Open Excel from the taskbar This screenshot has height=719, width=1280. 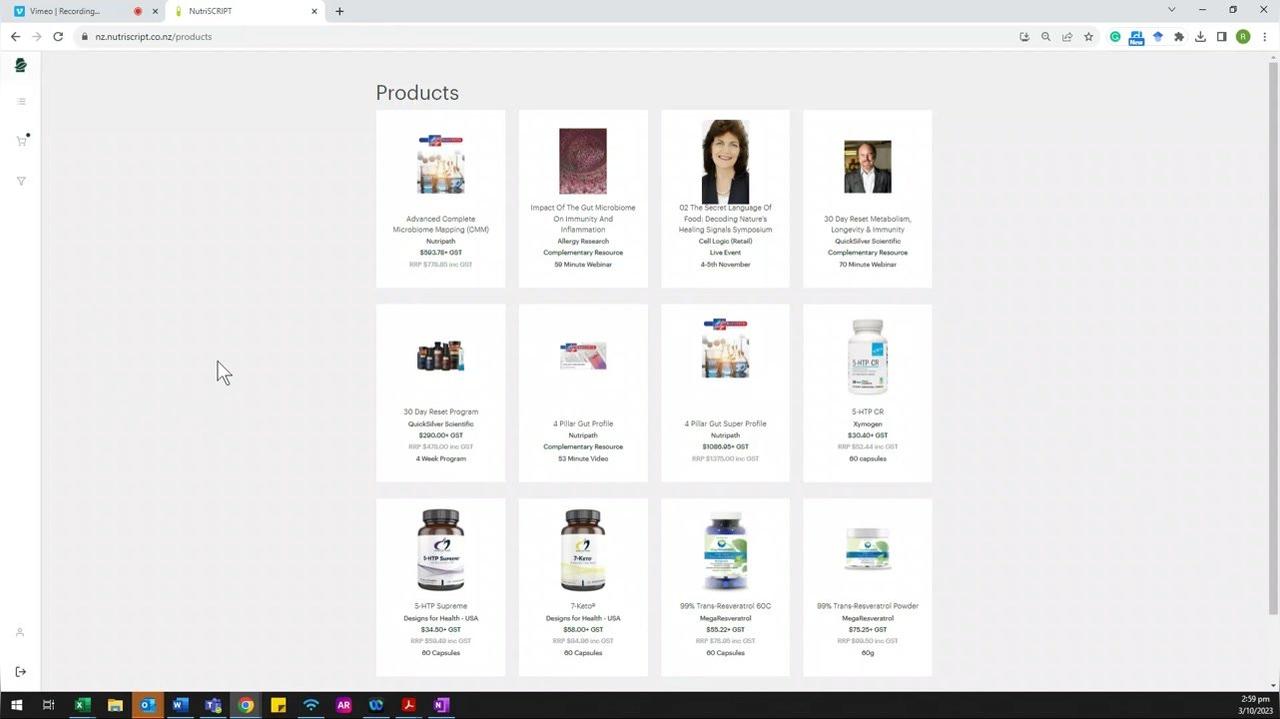click(82, 705)
